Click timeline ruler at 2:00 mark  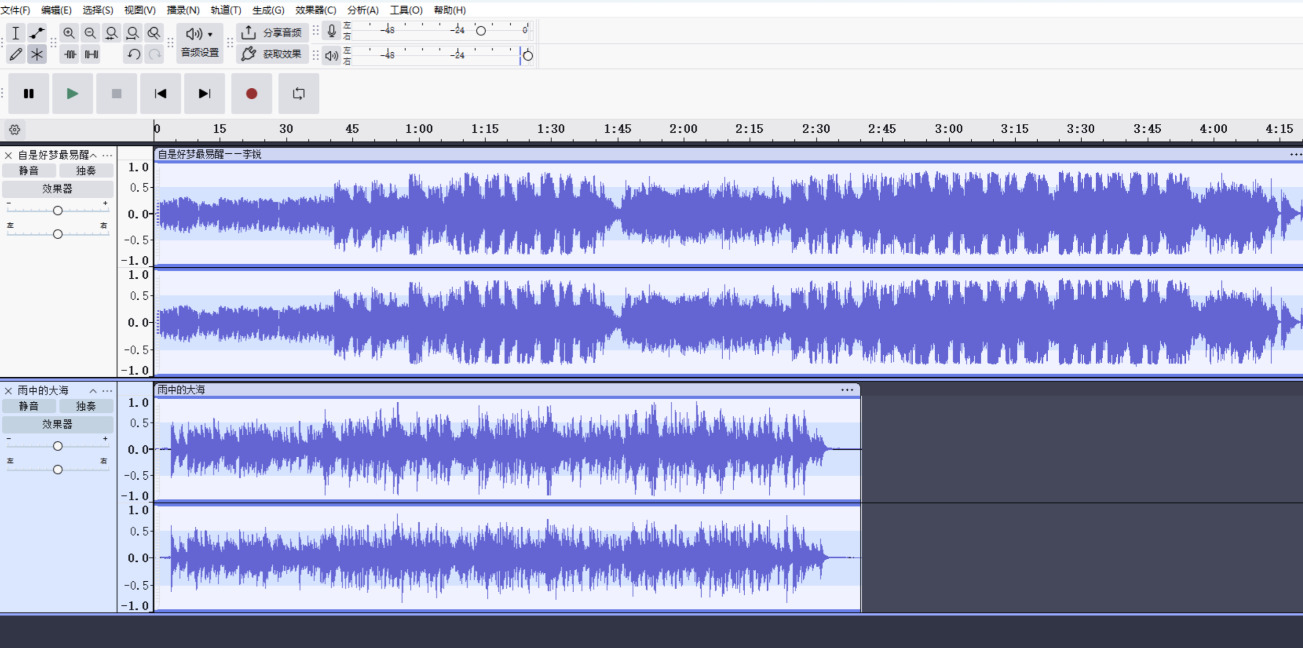(x=684, y=129)
